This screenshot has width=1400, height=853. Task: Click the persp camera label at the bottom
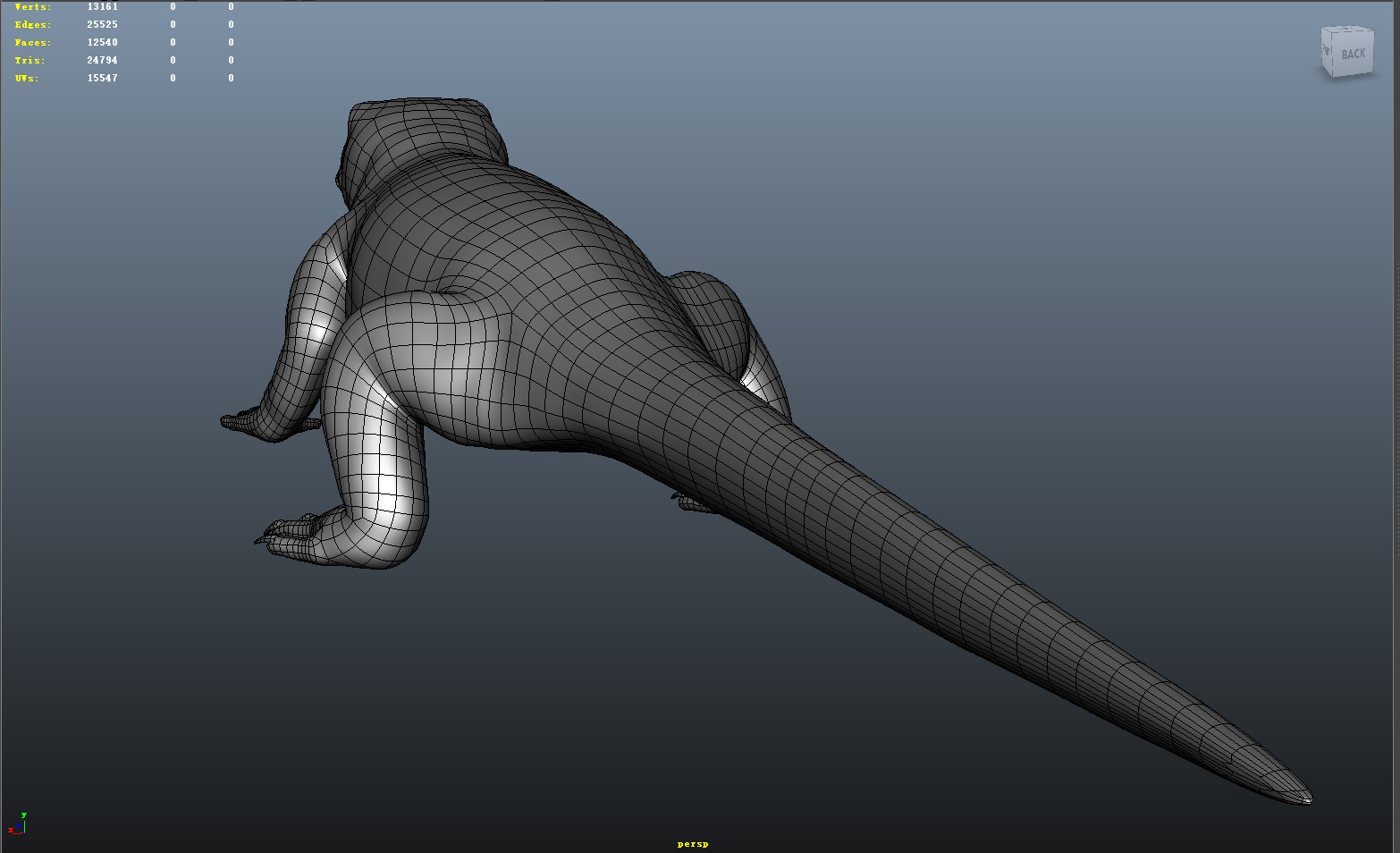(x=692, y=842)
